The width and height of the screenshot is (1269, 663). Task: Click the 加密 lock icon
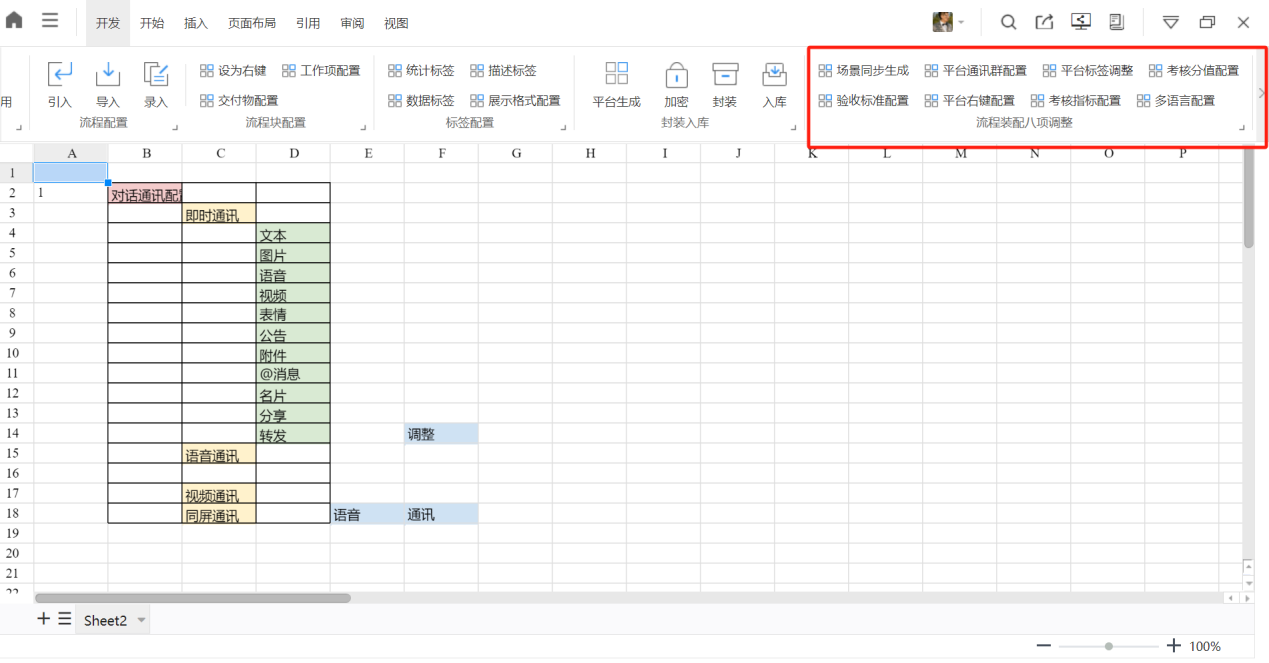tap(676, 74)
